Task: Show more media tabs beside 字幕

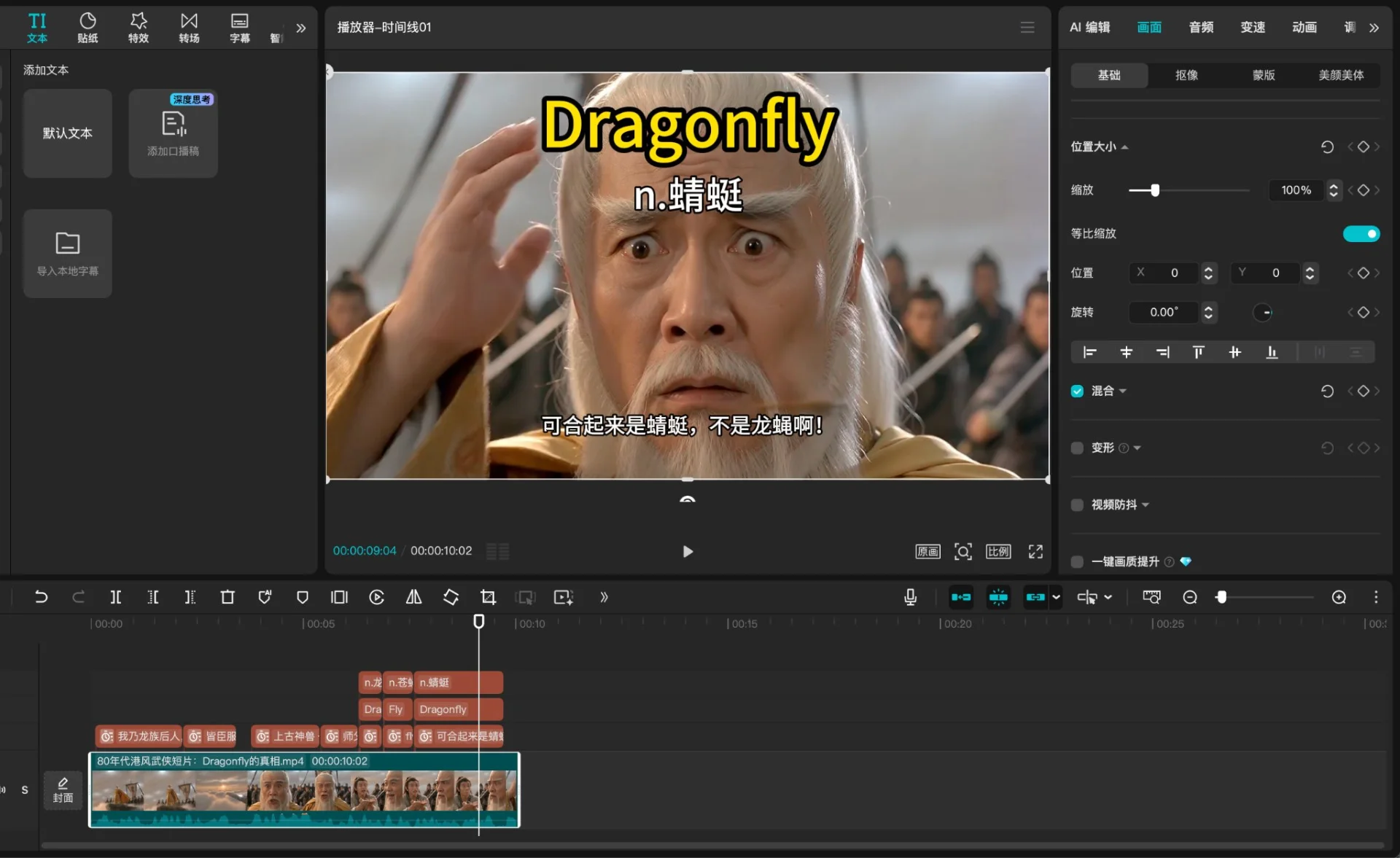Action: (300, 28)
